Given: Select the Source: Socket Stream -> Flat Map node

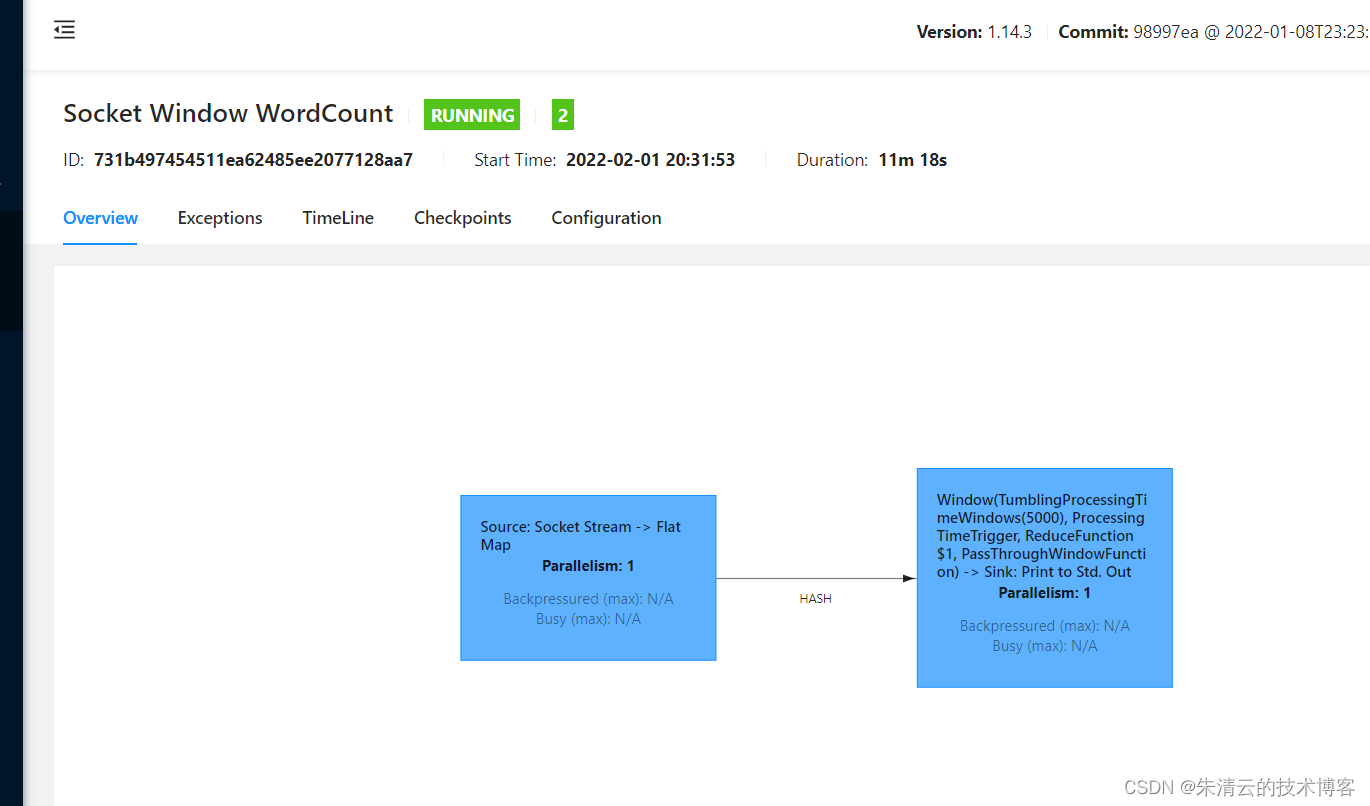Looking at the screenshot, I should [x=588, y=577].
